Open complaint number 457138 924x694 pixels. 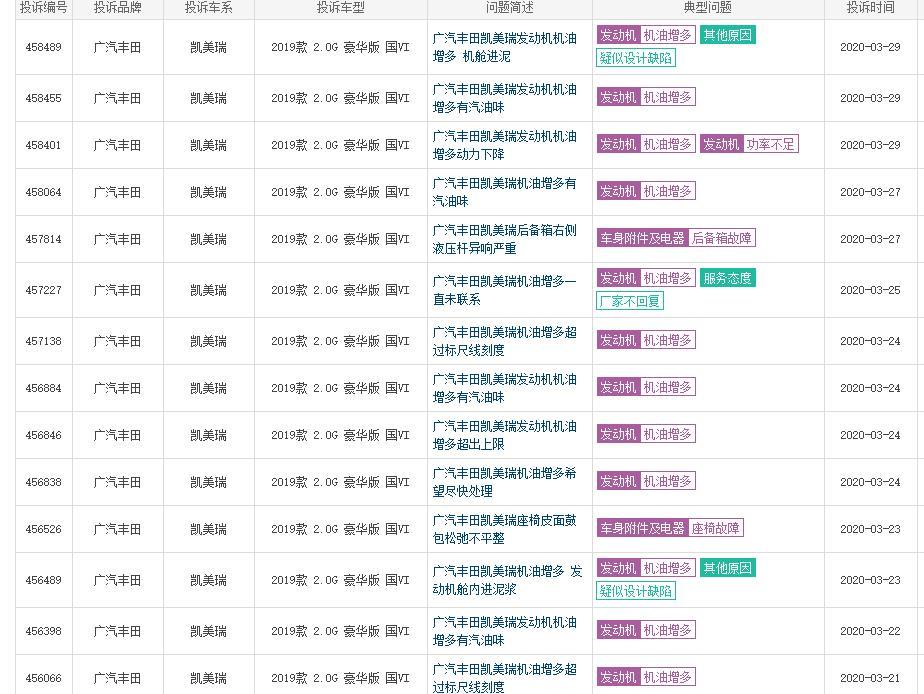pos(44,342)
